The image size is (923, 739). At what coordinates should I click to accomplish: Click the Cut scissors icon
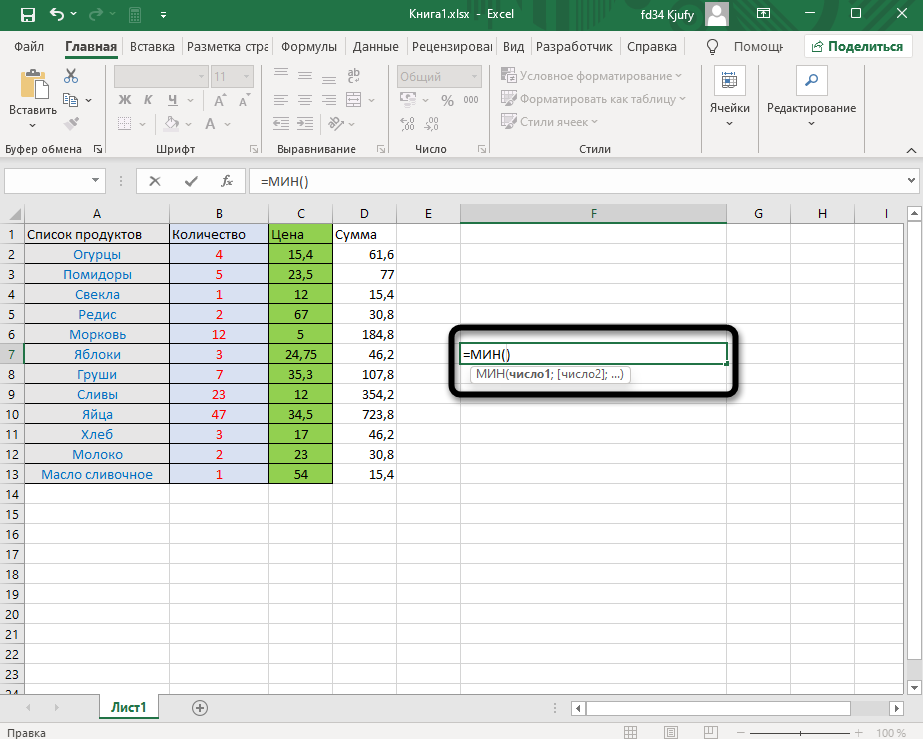coord(71,77)
